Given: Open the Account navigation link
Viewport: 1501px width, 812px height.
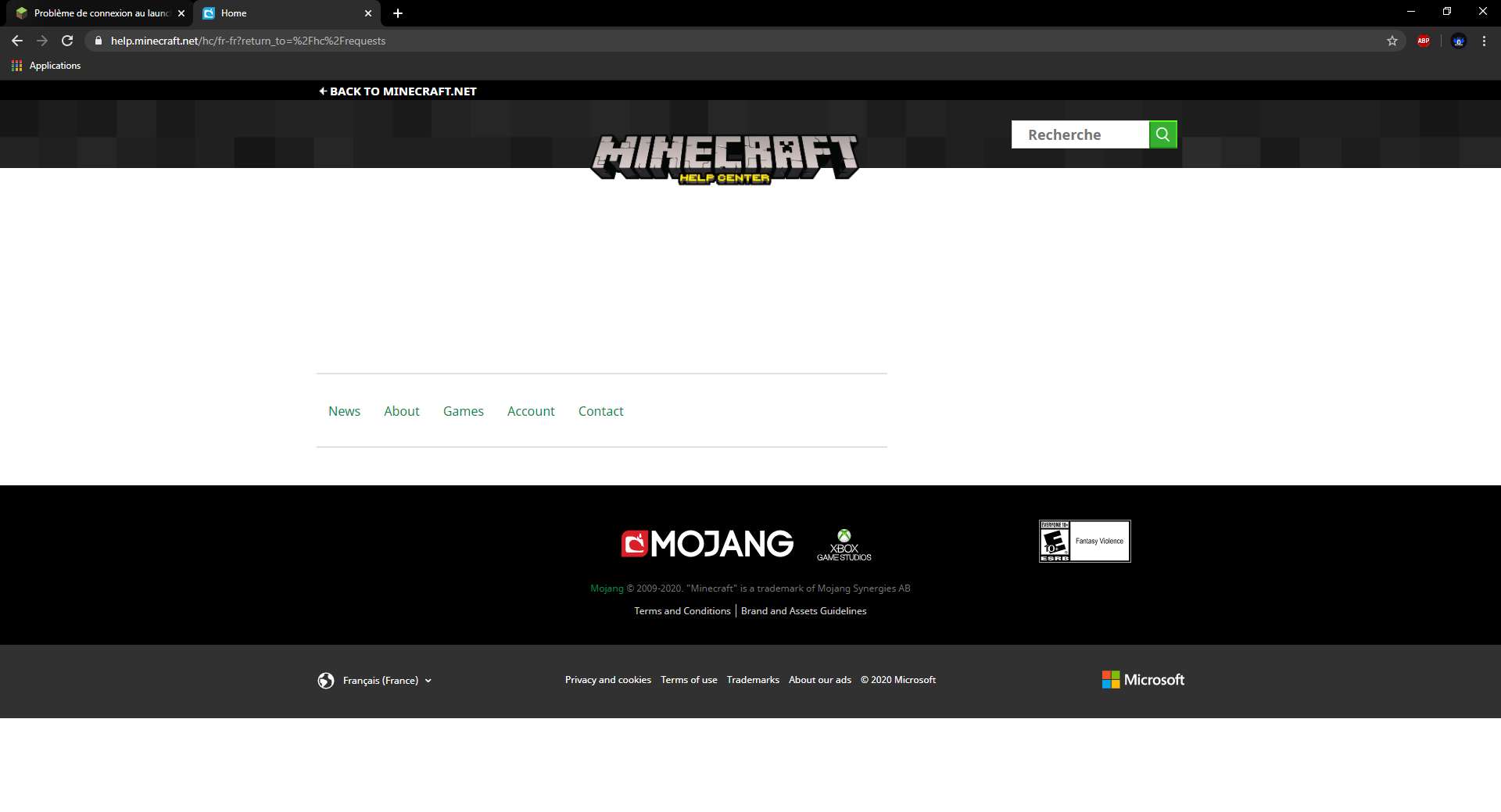Looking at the screenshot, I should tap(531, 411).
